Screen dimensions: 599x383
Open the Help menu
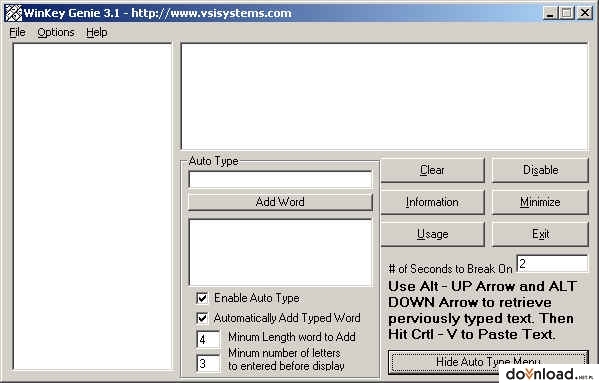click(x=97, y=32)
